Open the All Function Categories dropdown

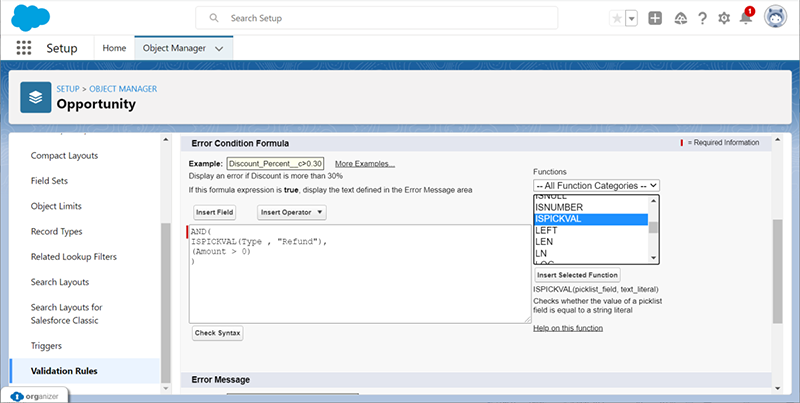tap(596, 186)
